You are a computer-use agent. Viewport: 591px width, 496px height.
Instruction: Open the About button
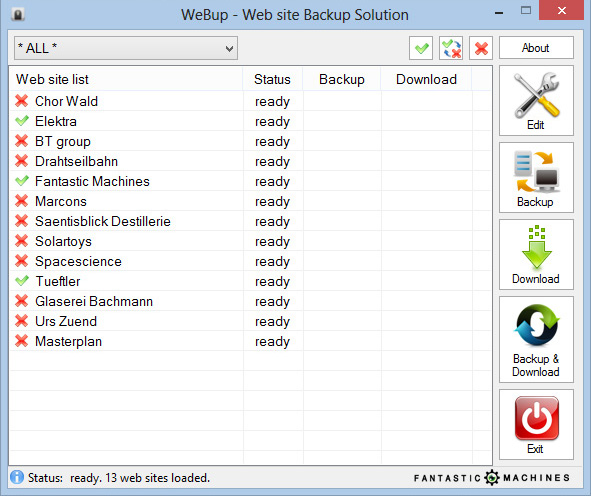click(x=536, y=48)
